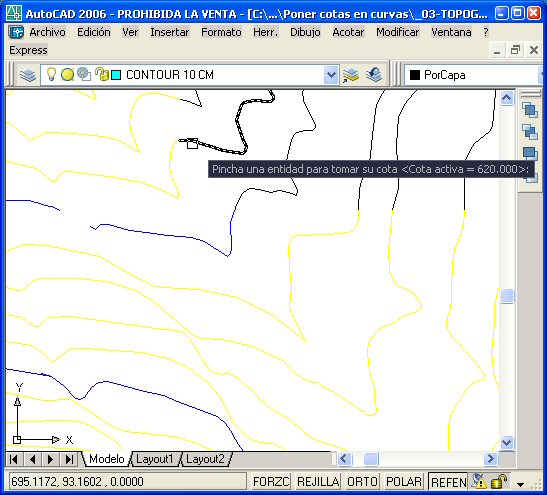Viewport: 547px width, 495px height.
Task: Click the Layer Previous icon
Action: 374,75
